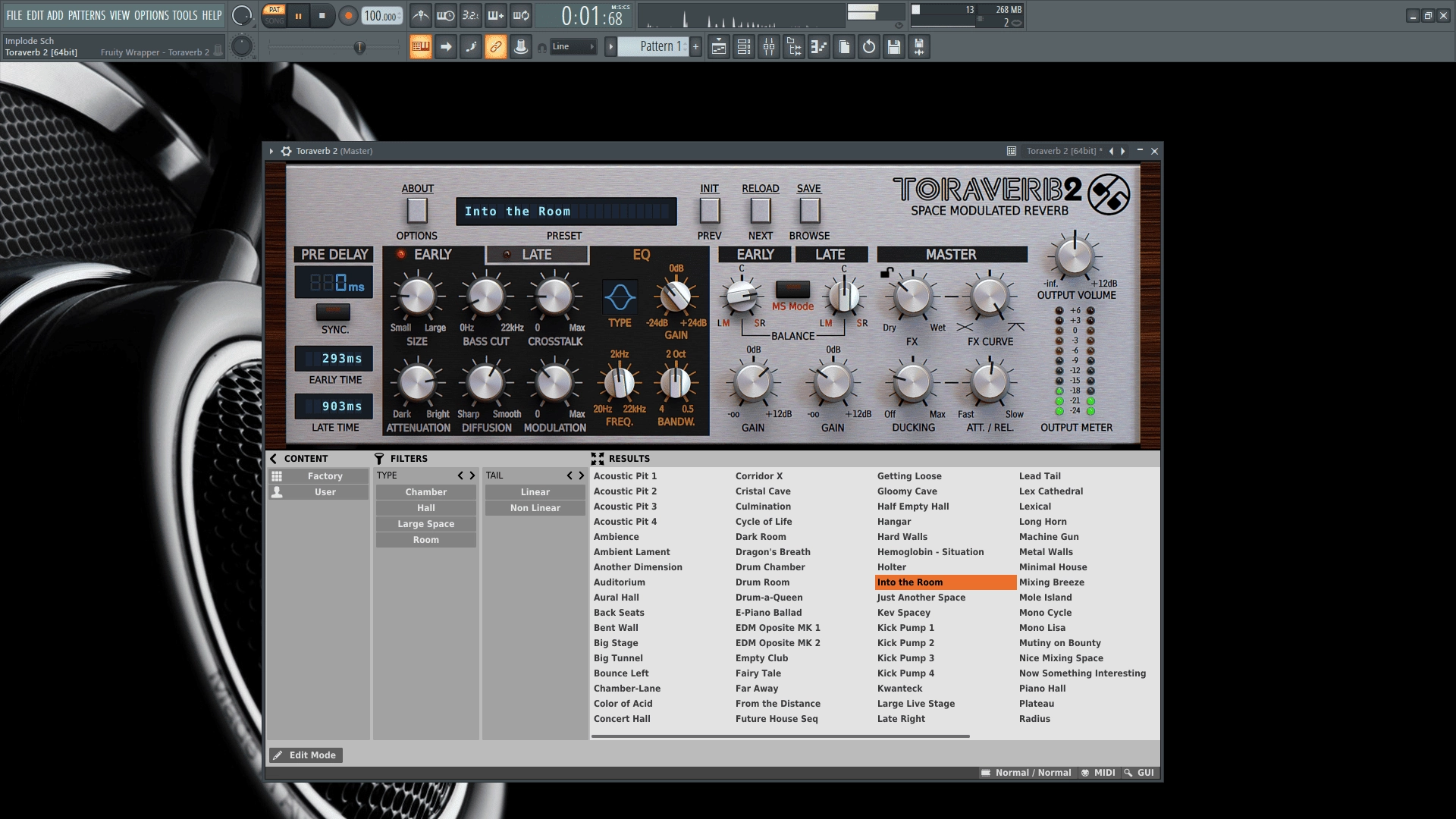Open the EDIT menu
Viewport: 1456px width, 819px height.
click(35, 15)
